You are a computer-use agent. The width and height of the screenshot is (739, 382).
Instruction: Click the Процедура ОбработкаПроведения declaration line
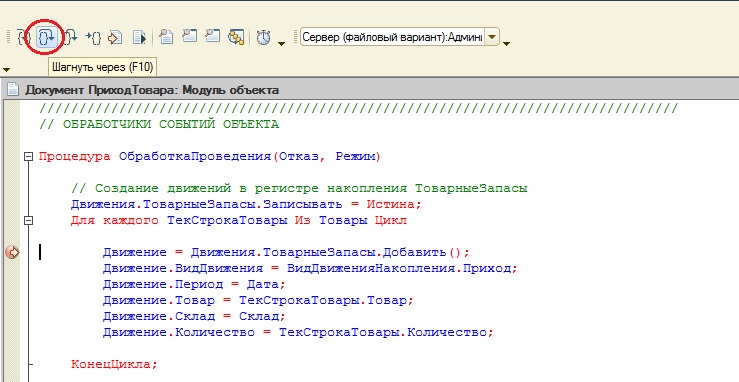[x=210, y=156]
